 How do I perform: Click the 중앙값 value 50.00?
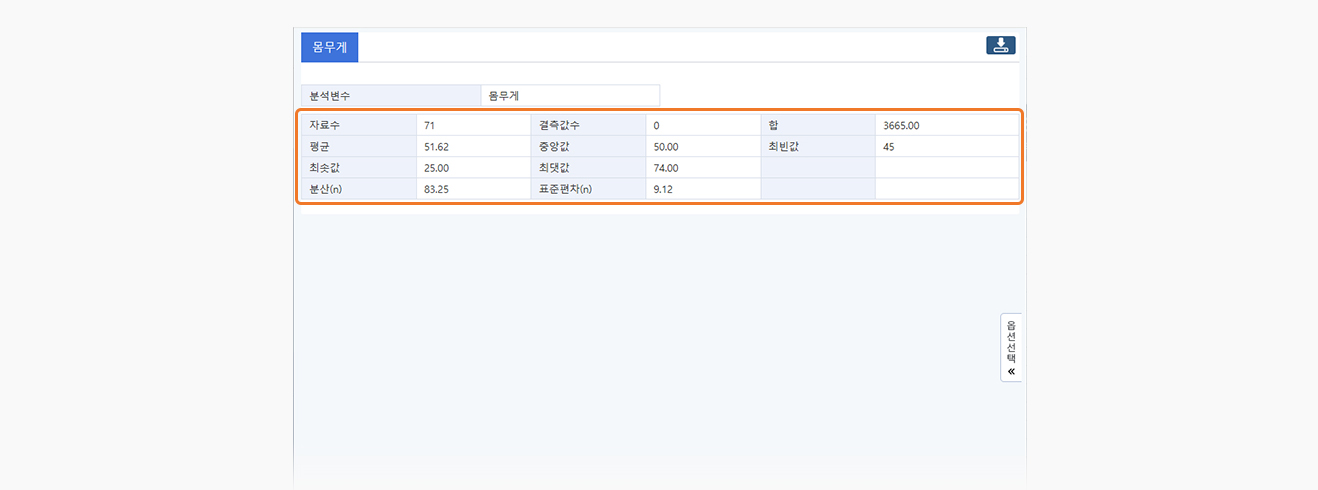click(702, 147)
